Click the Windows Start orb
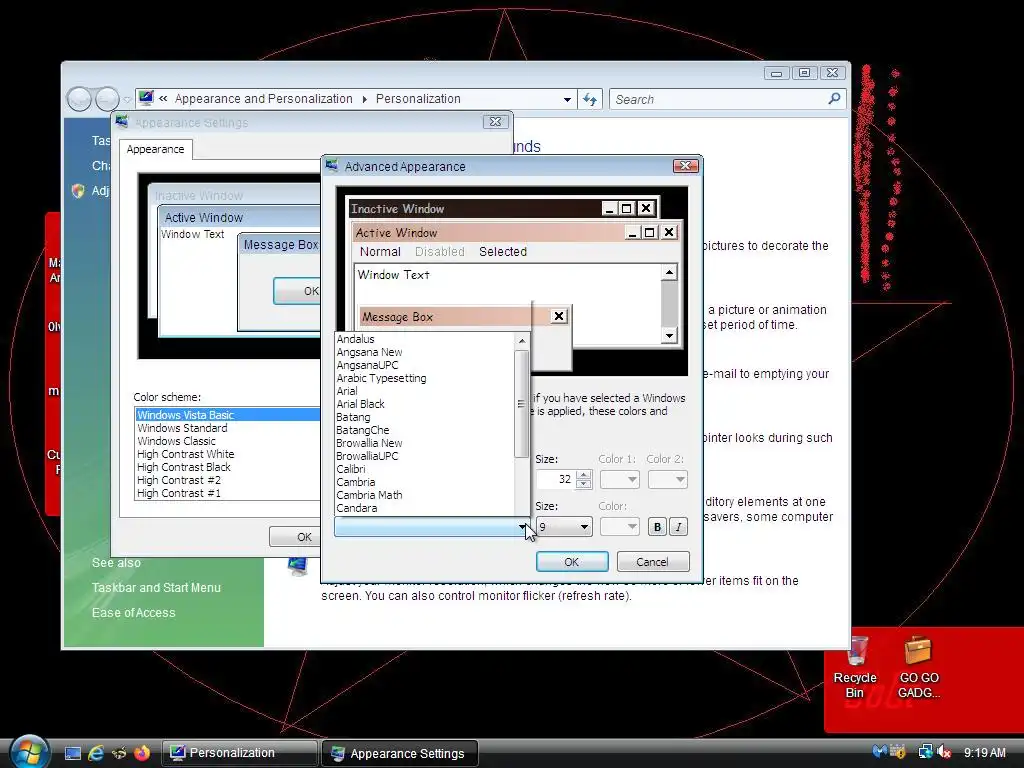Viewport: 1024px width, 768px height. pos(29,752)
